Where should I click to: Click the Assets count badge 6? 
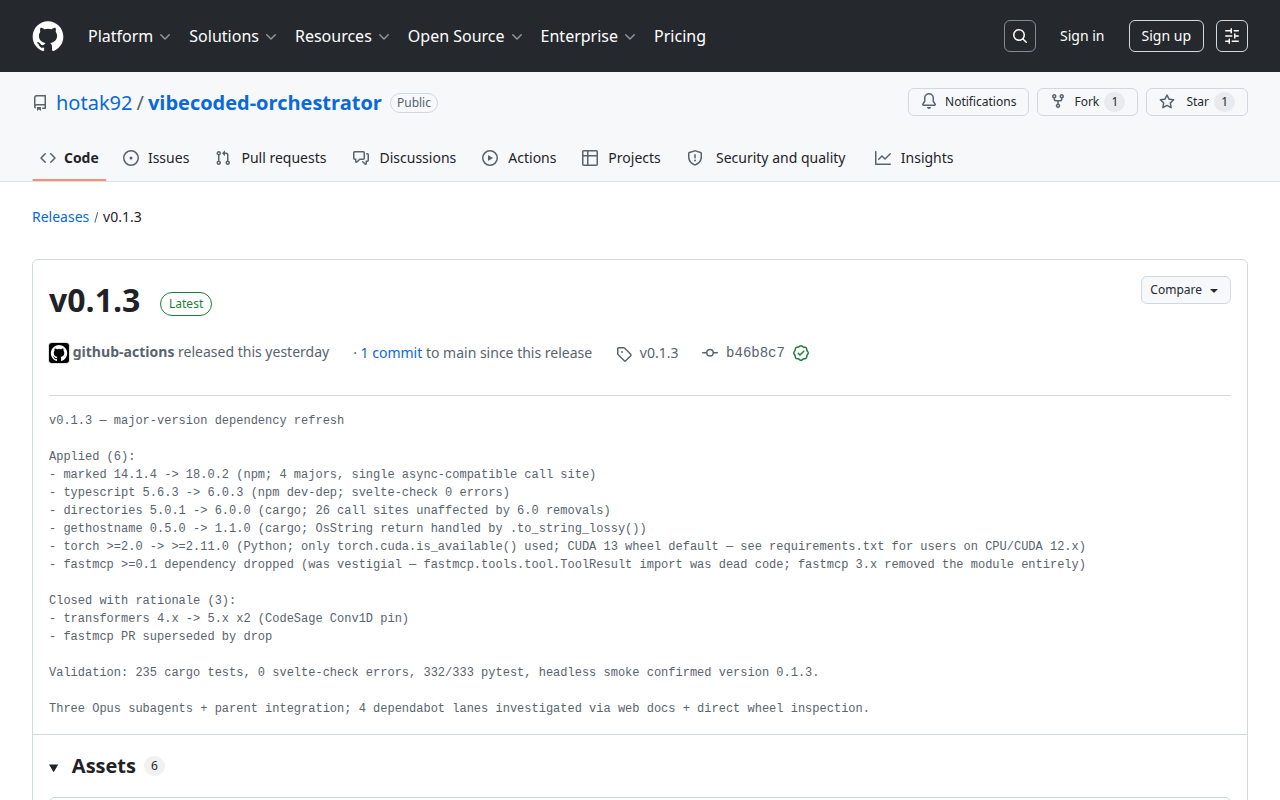154,766
